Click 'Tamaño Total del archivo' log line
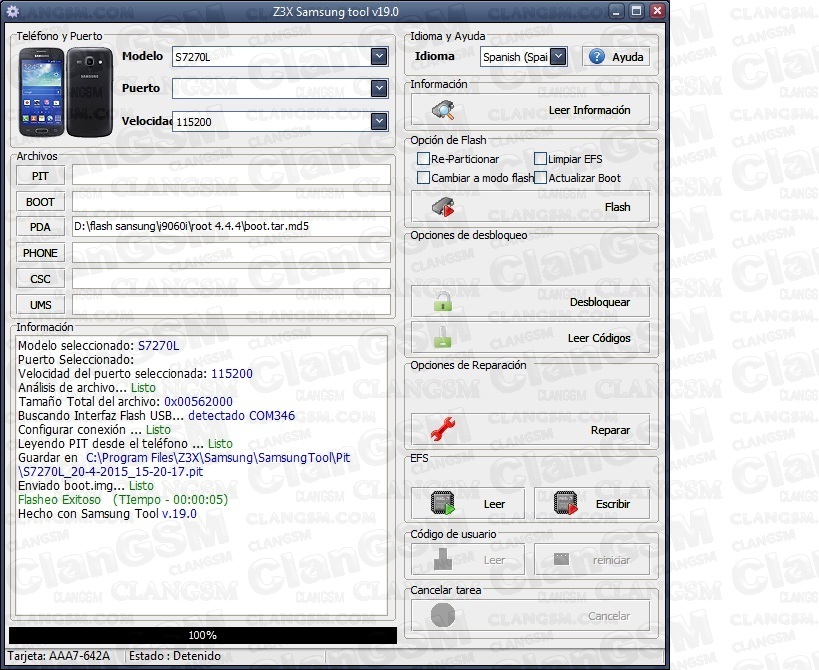The image size is (819, 670). [x=125, y=402]
